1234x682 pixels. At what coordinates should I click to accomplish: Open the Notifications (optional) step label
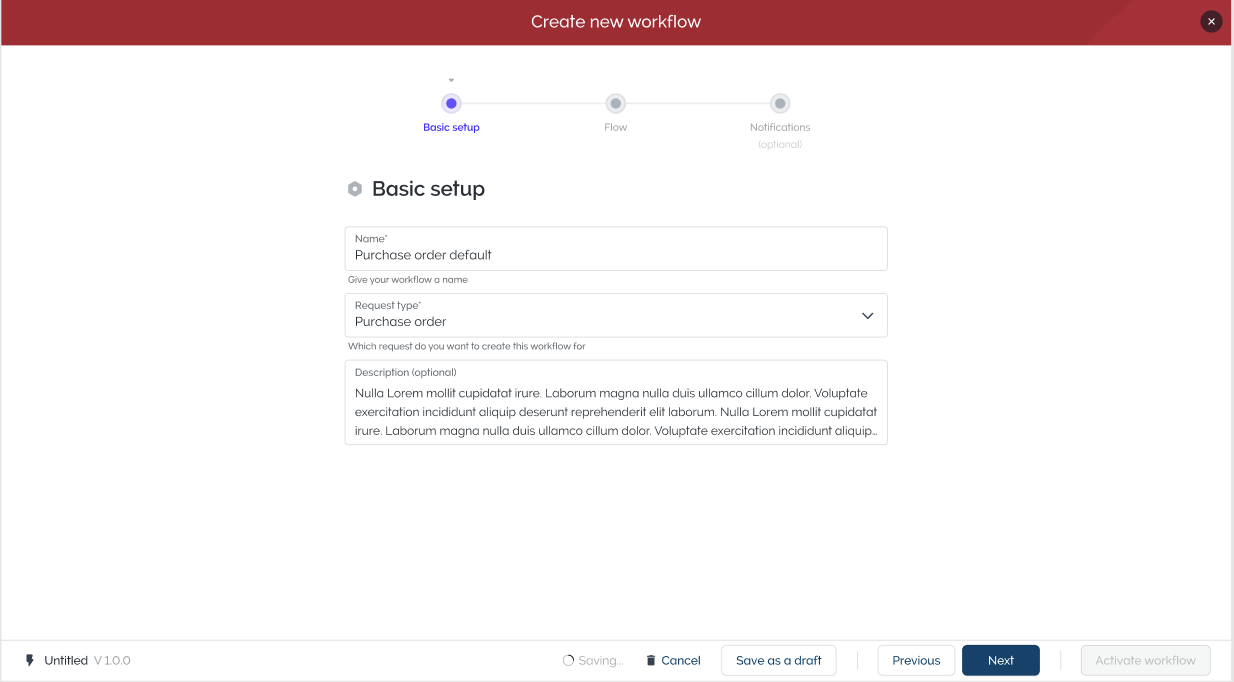click(780, 128)
